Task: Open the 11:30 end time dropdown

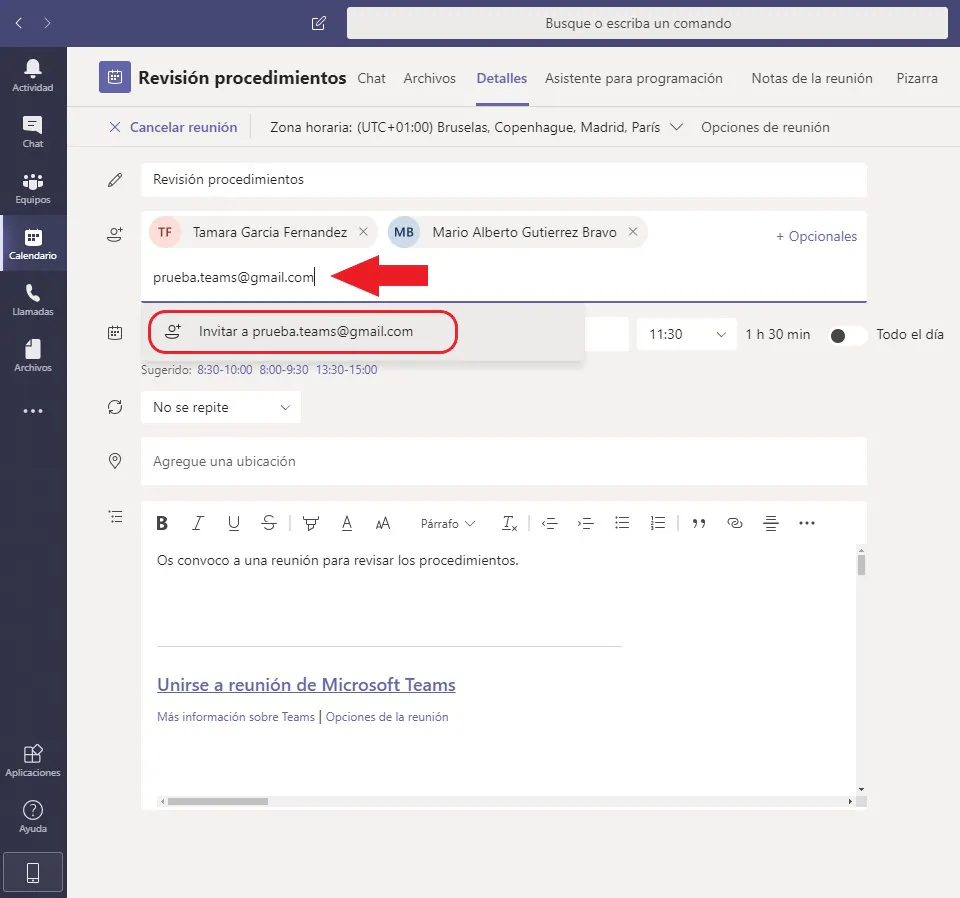Action: pos(686,335)
